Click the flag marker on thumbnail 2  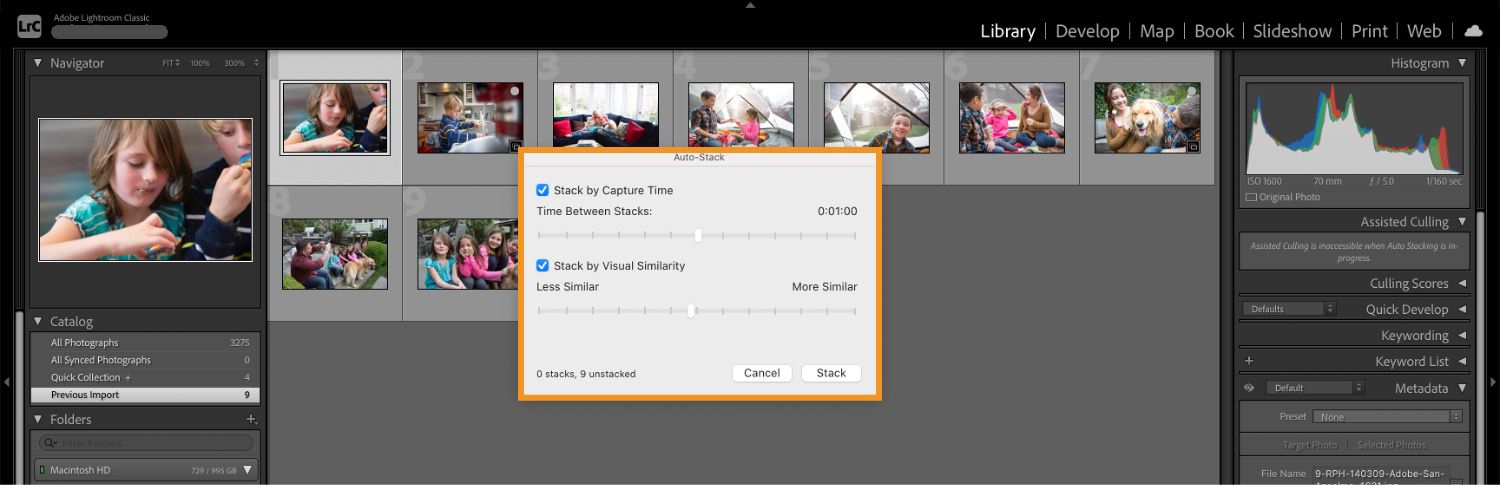tap(514, 91)
